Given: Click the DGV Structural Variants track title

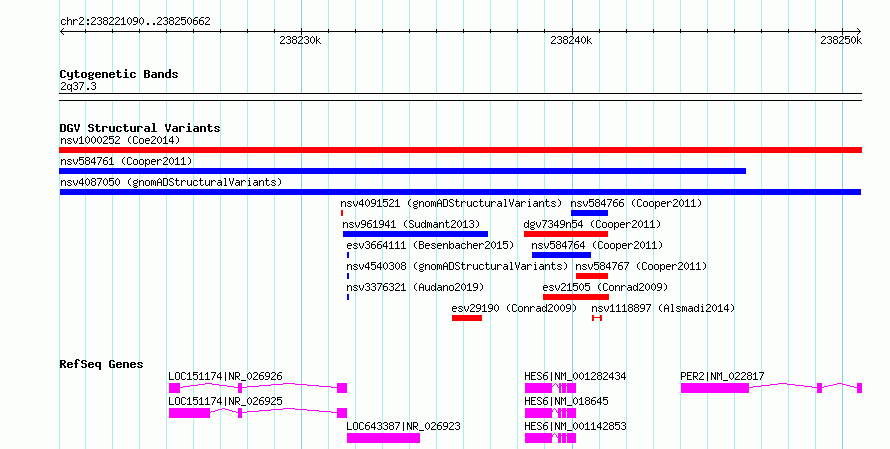Looking at the screenshot, I should point(140,128).
